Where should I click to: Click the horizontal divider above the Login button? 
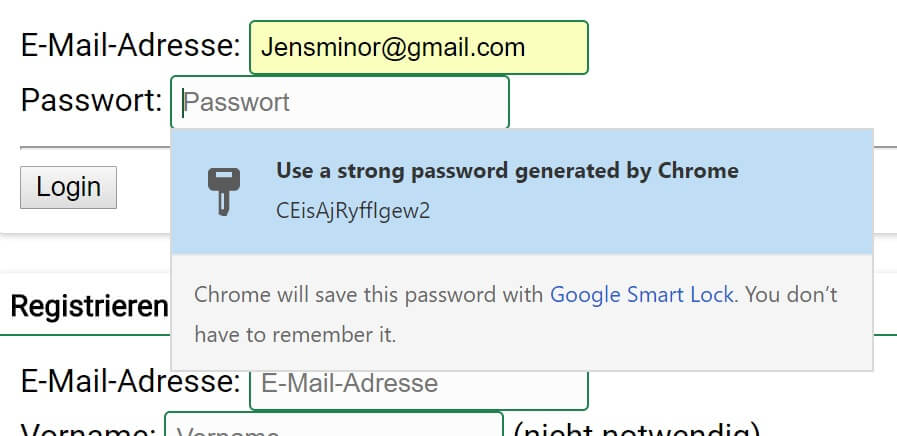point(95,148)
